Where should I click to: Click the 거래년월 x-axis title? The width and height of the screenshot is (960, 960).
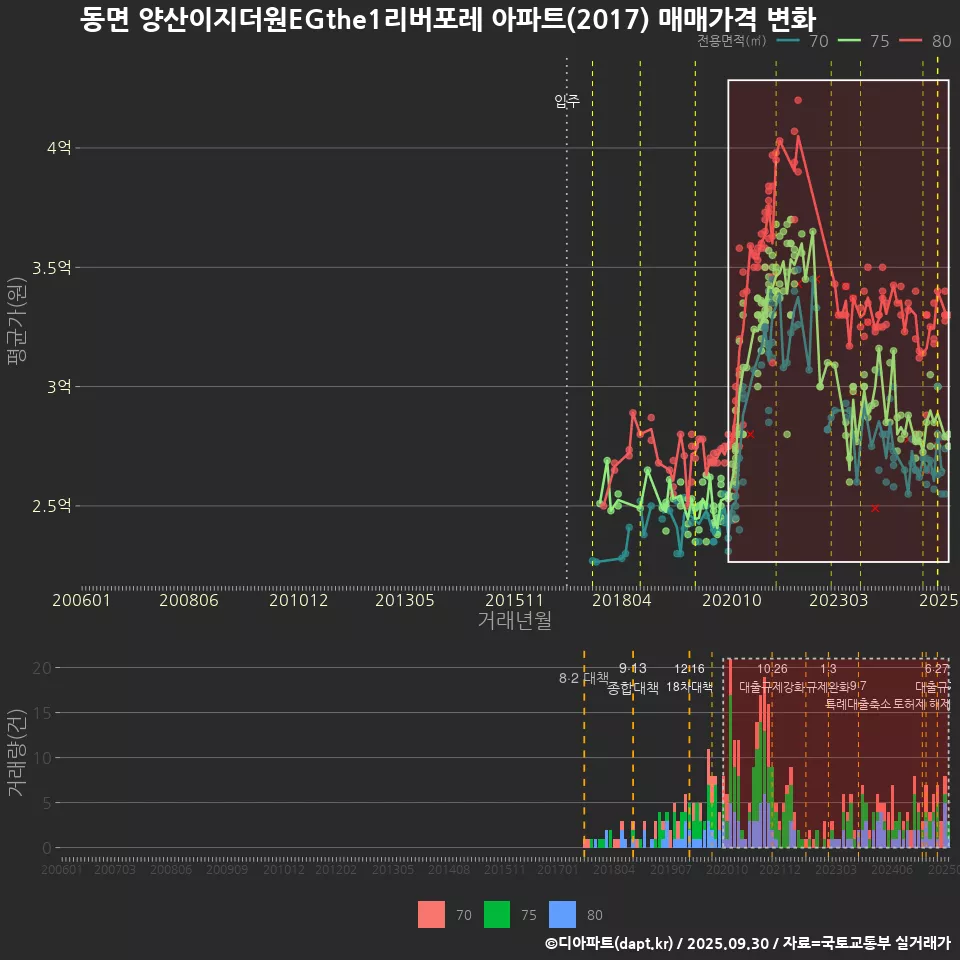click(514, 620)
